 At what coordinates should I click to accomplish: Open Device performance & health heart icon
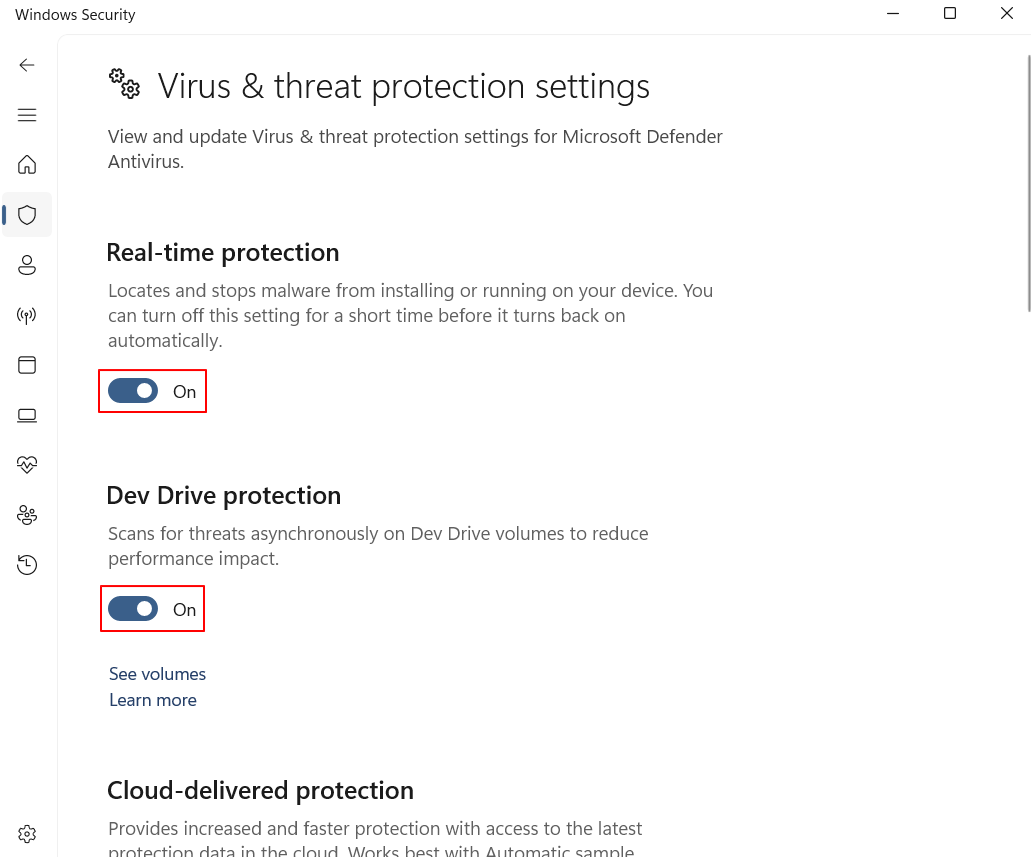coord(27,465)
